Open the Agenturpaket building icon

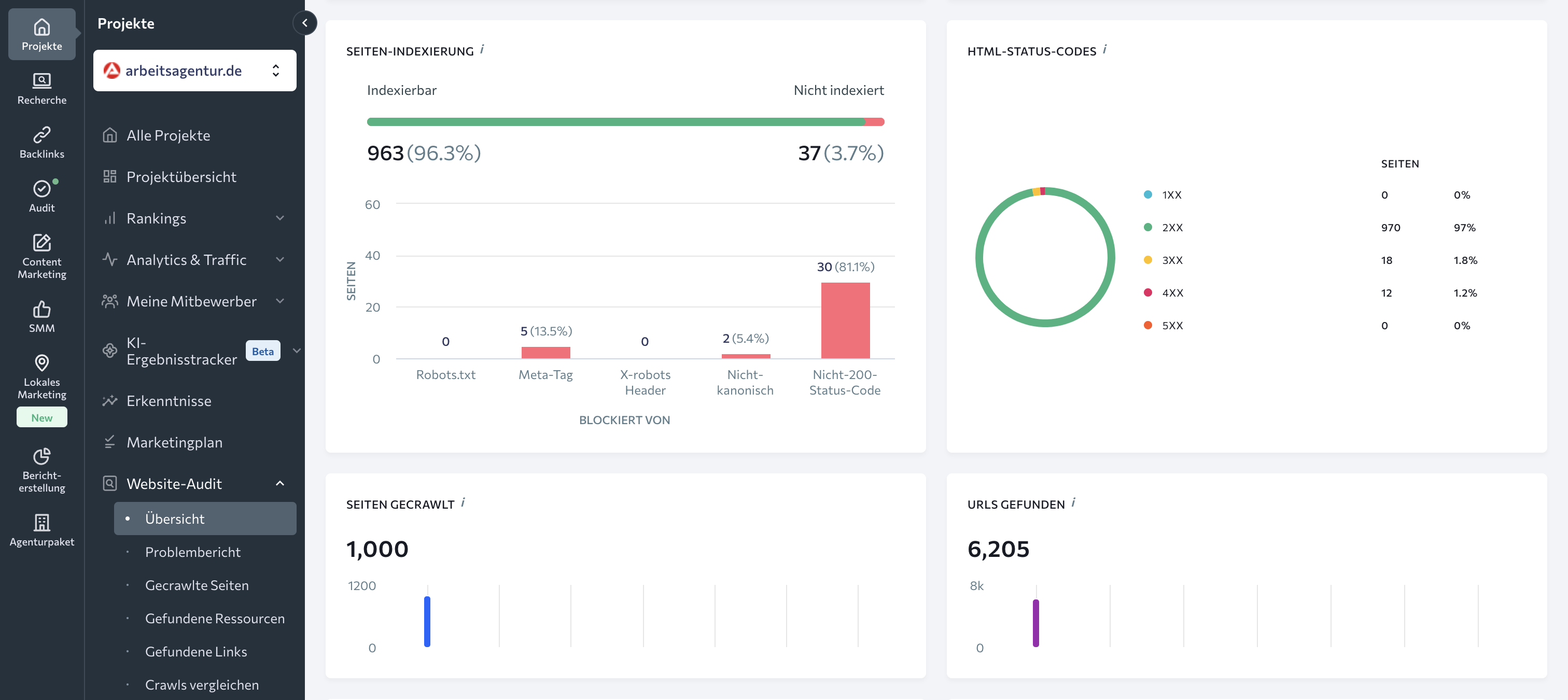[41, 522]
